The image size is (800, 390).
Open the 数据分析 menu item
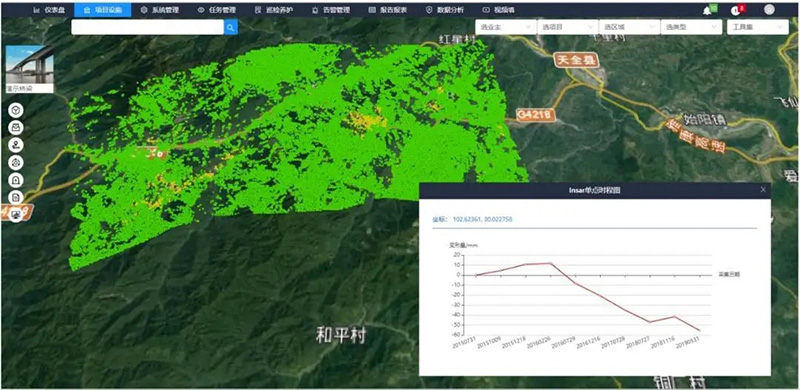coord(445,10)
